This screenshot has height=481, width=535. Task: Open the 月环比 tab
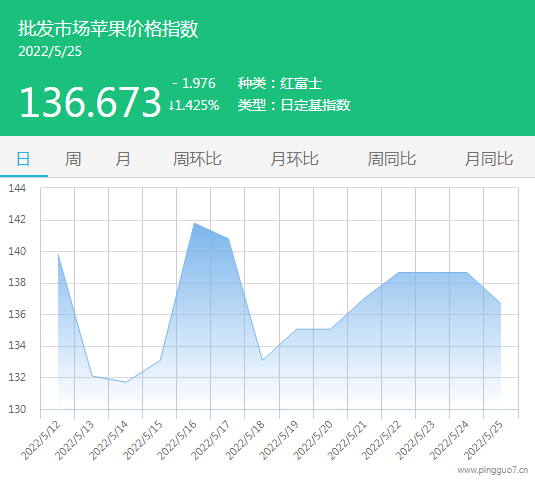294,159
